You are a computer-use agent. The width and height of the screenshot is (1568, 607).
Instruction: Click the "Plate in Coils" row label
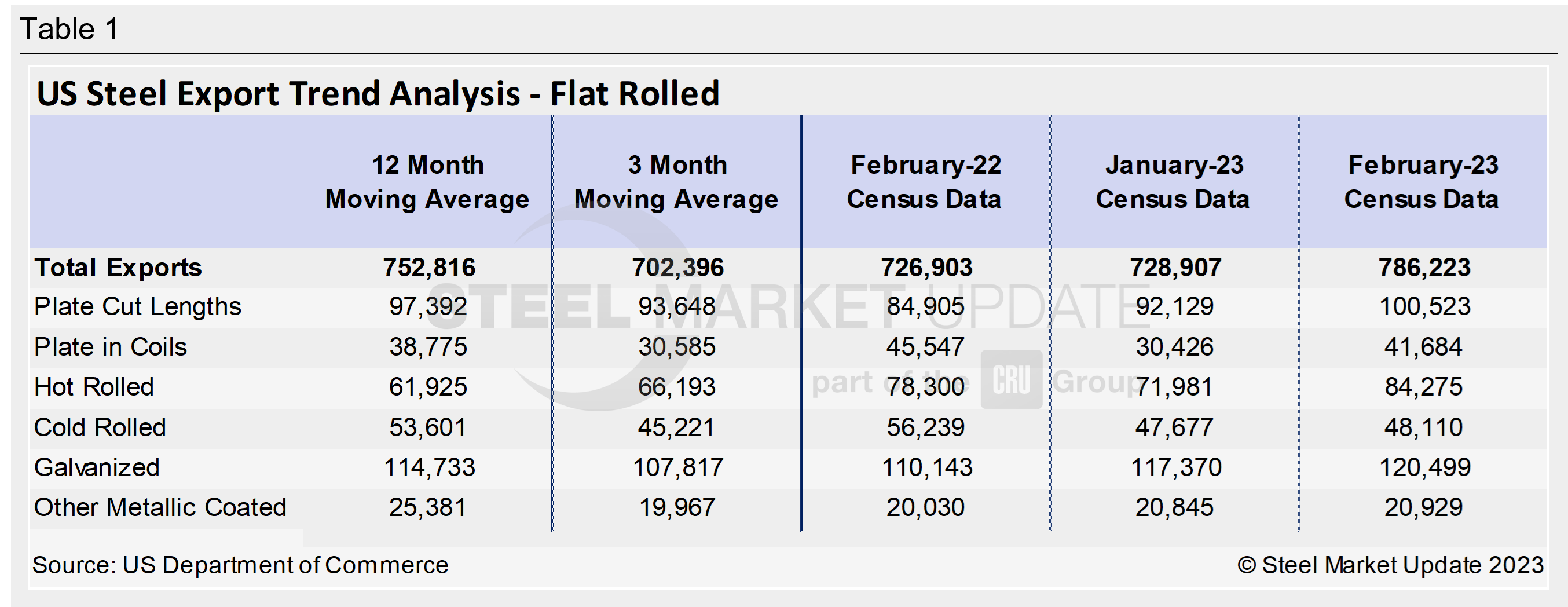(110, 347)
